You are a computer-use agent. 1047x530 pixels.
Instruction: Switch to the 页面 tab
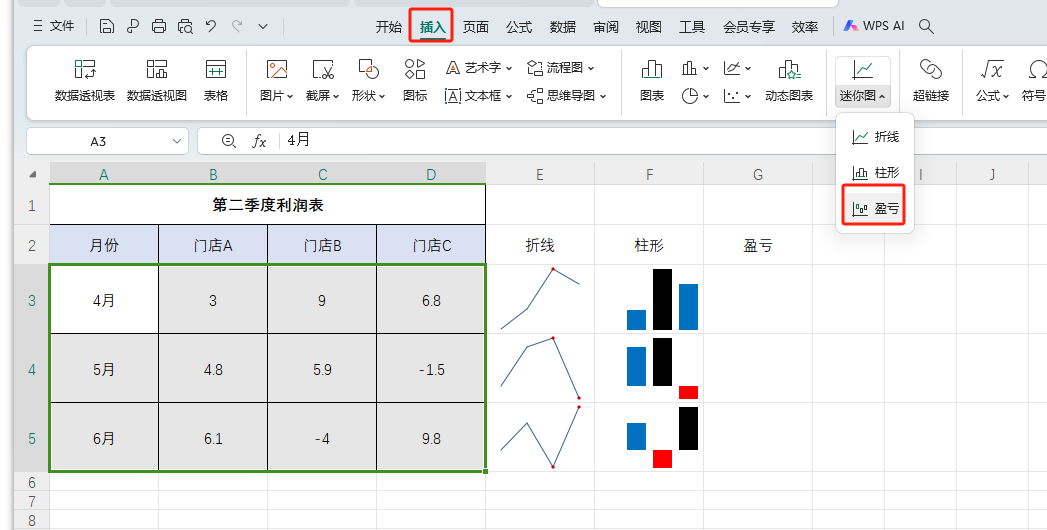475,27
